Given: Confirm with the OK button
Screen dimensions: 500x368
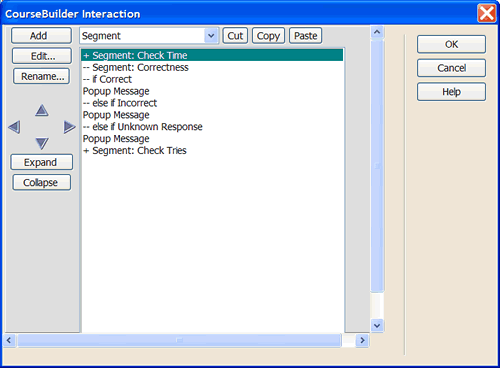Looking at the screenshot, I should click(x=451, y=44).
